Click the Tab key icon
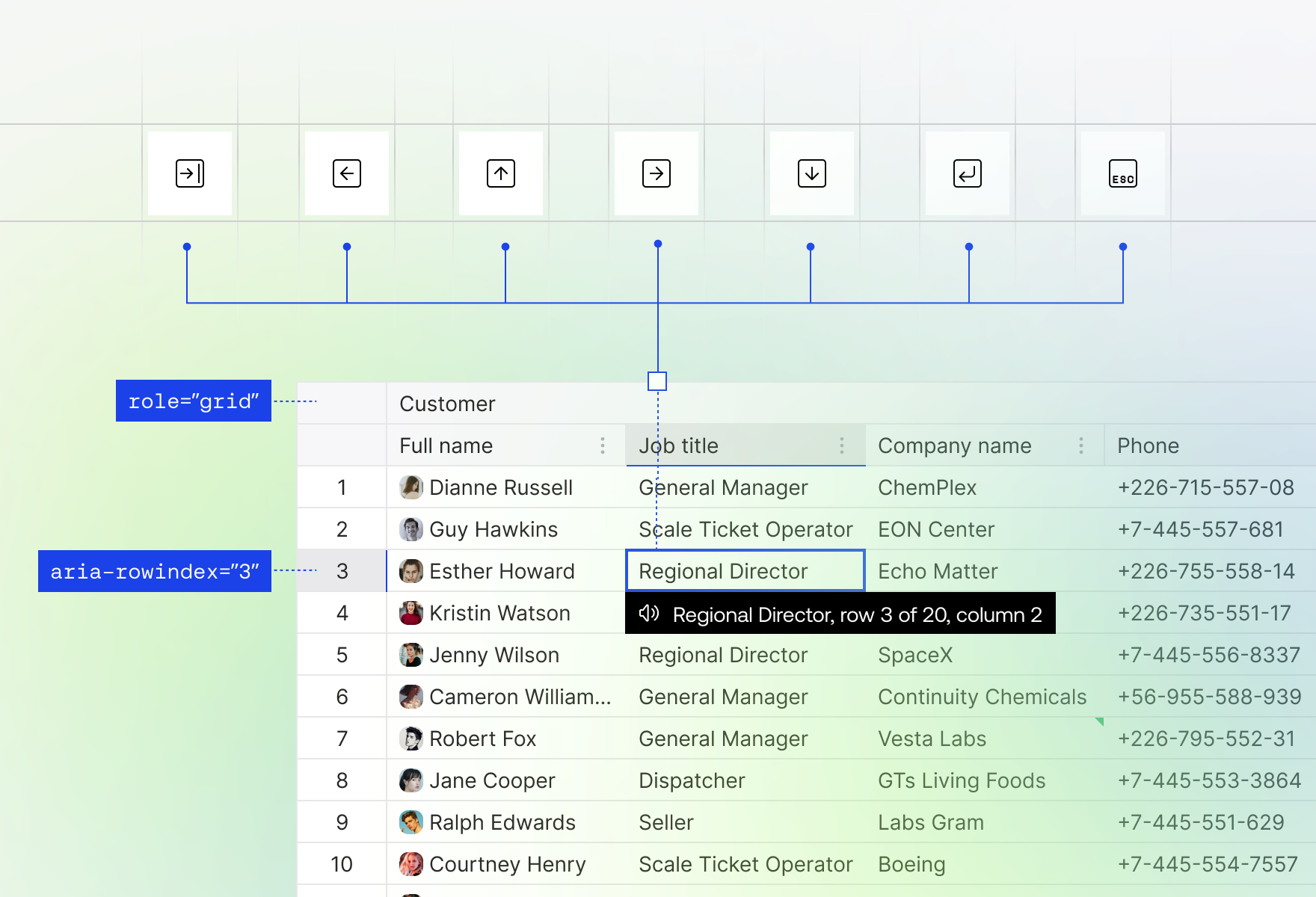This screenshot has width=1316, height=897. click(x=190, y=173)
